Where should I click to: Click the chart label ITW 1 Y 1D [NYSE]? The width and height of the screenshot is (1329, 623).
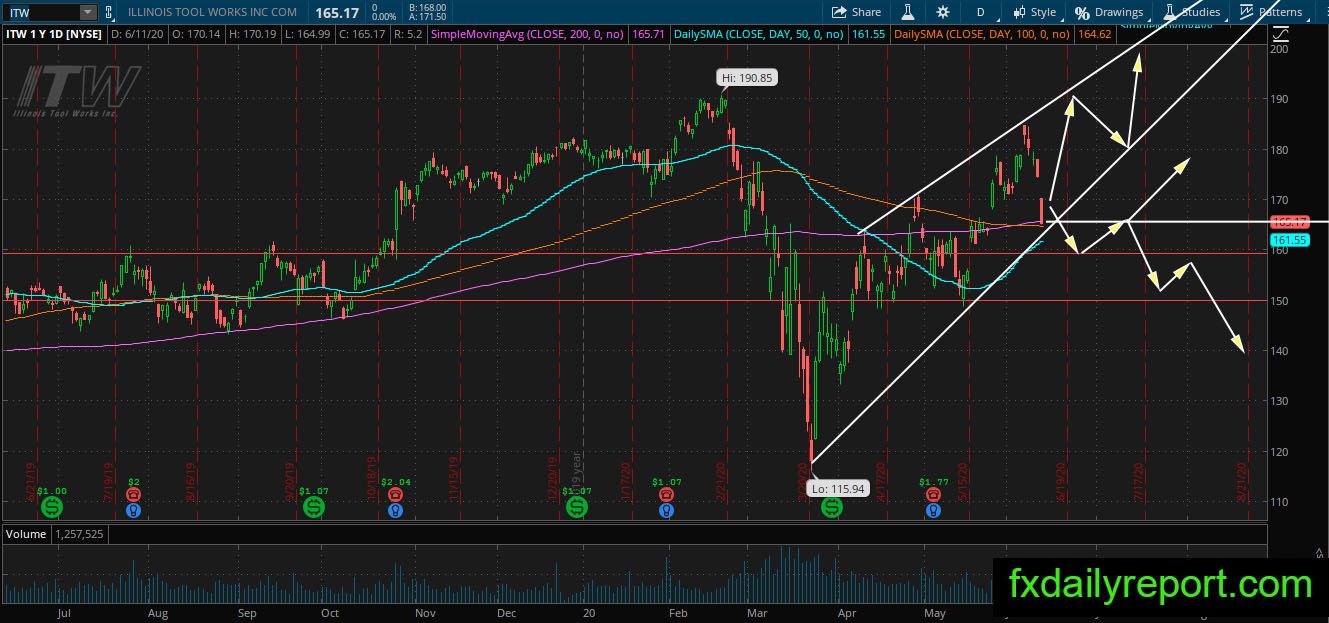[x=52, y=34]
